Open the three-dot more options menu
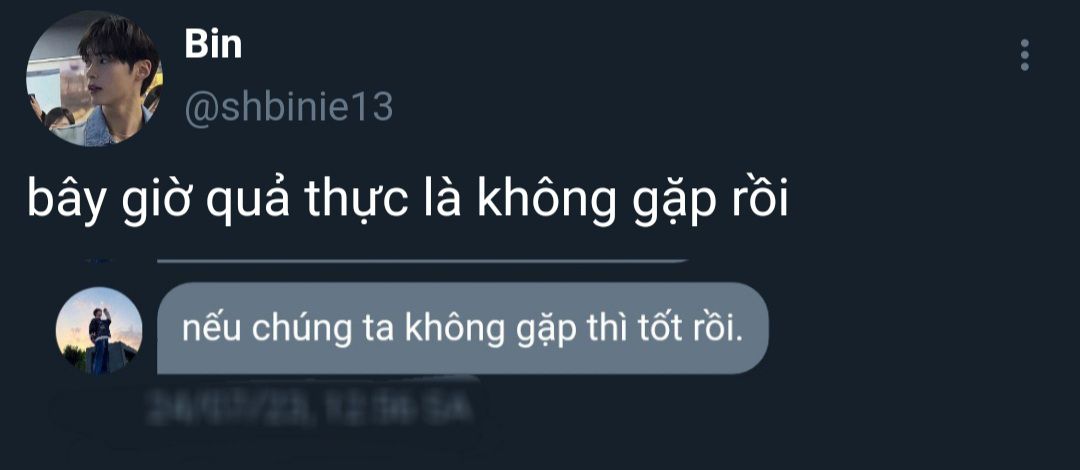 pos(1025,54)
